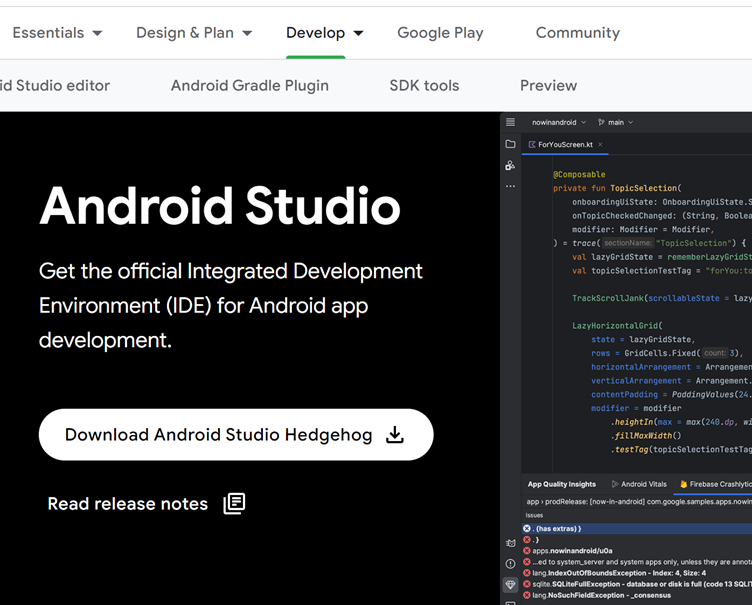Click the @Composable annotation in code
Screen dimensions: 752x605
[x=579, y=174]
